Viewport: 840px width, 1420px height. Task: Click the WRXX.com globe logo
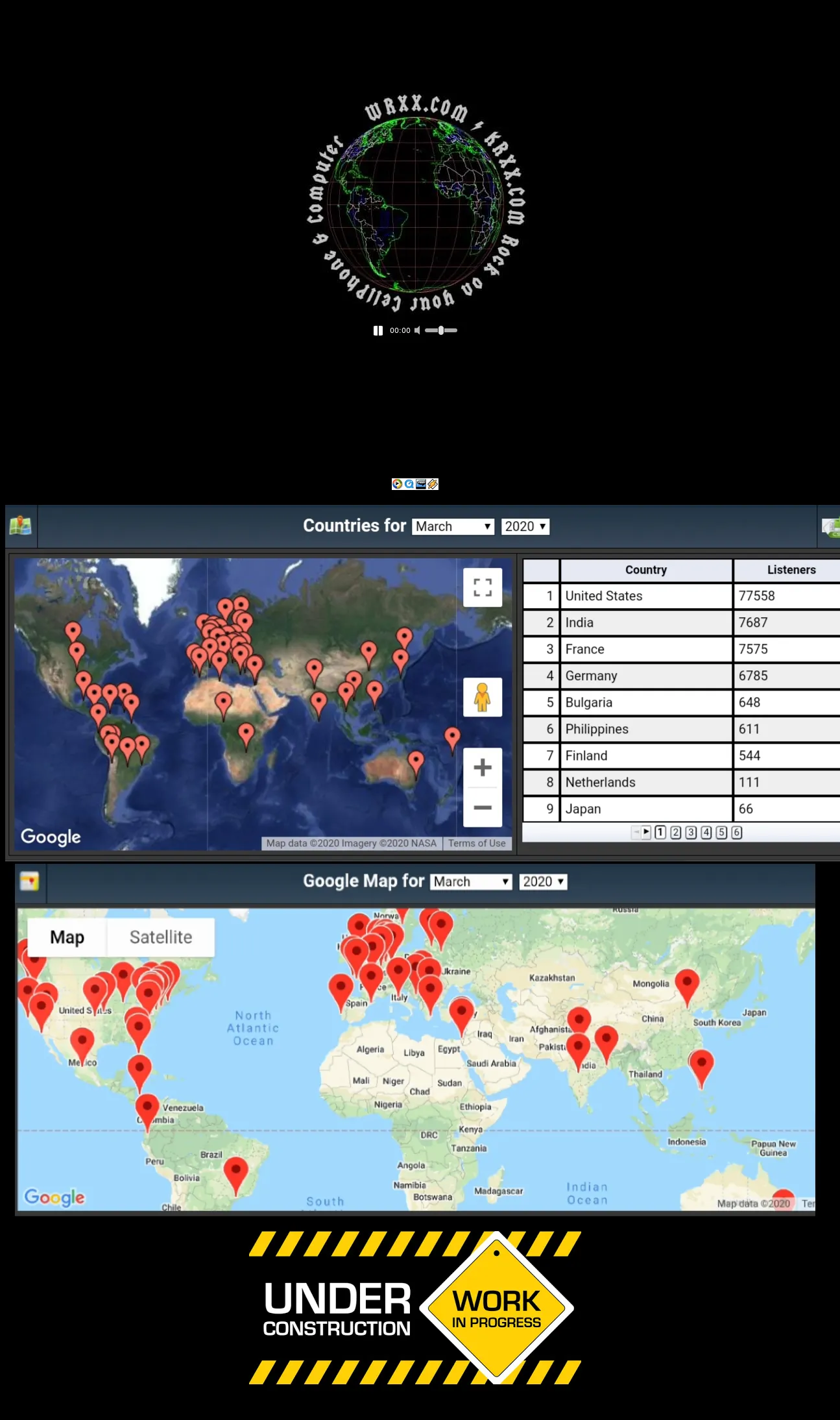416,204
